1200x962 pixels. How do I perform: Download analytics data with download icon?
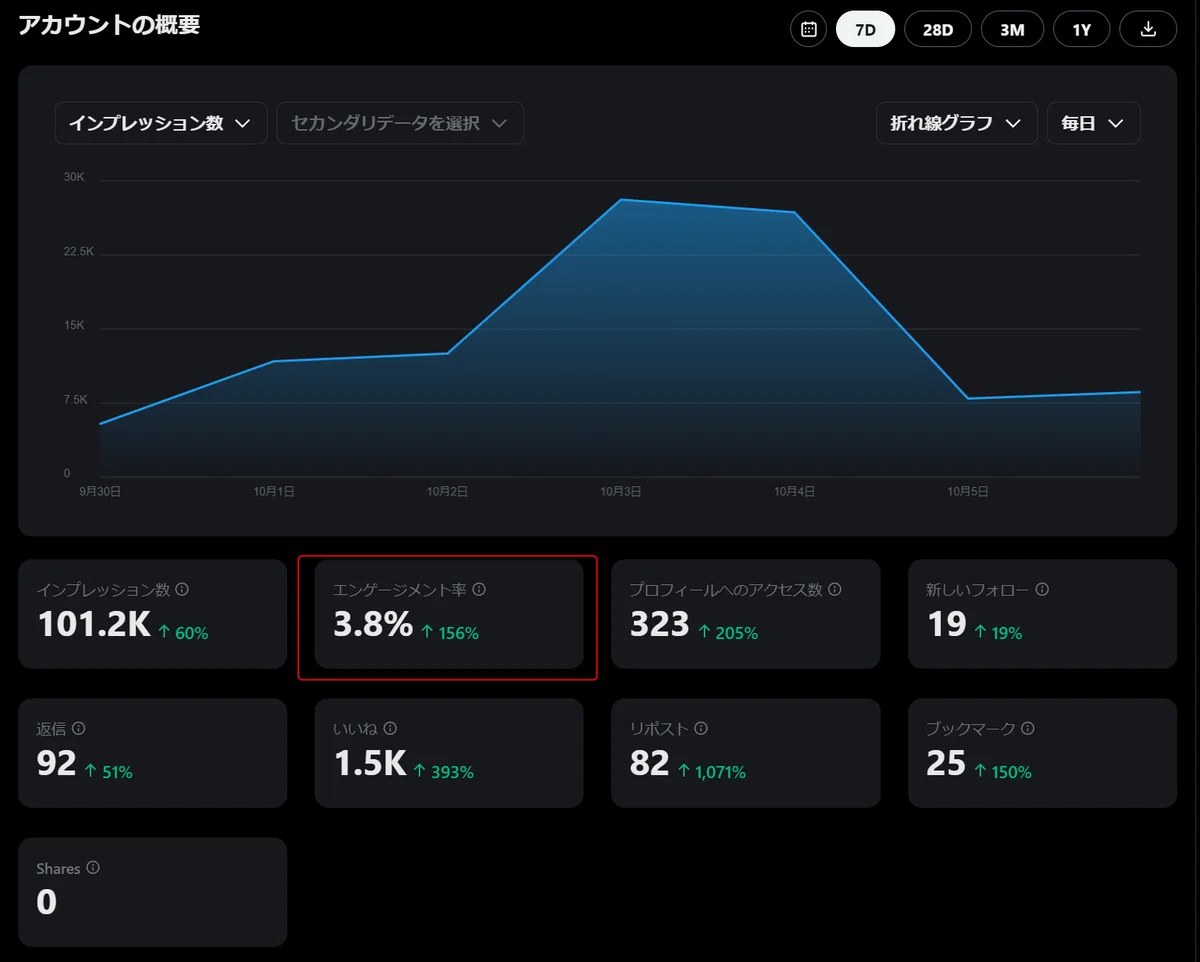pyautogui.click(x=1148, y=29)
